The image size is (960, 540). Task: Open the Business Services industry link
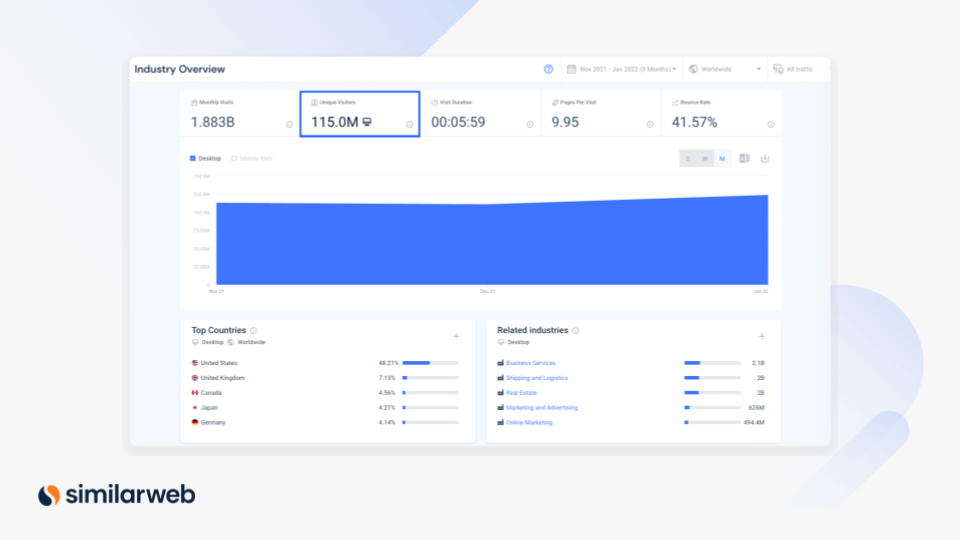530,363
